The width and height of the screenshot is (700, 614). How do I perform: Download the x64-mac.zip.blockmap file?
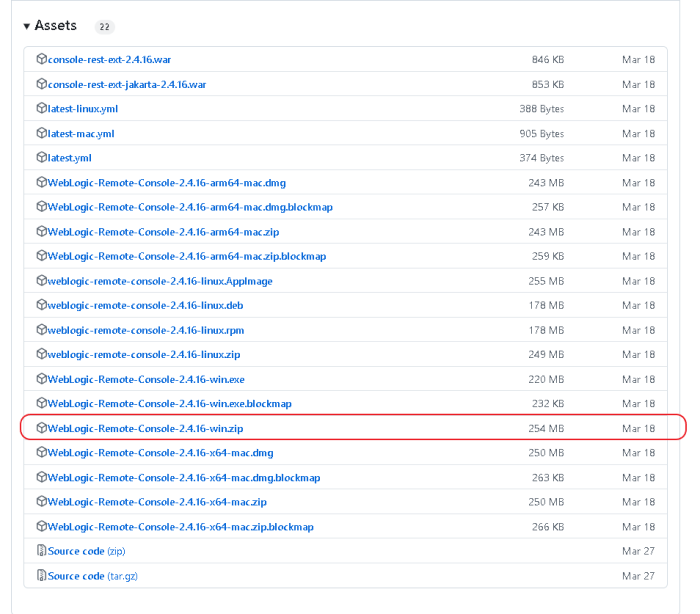click(x=181, y=527)
